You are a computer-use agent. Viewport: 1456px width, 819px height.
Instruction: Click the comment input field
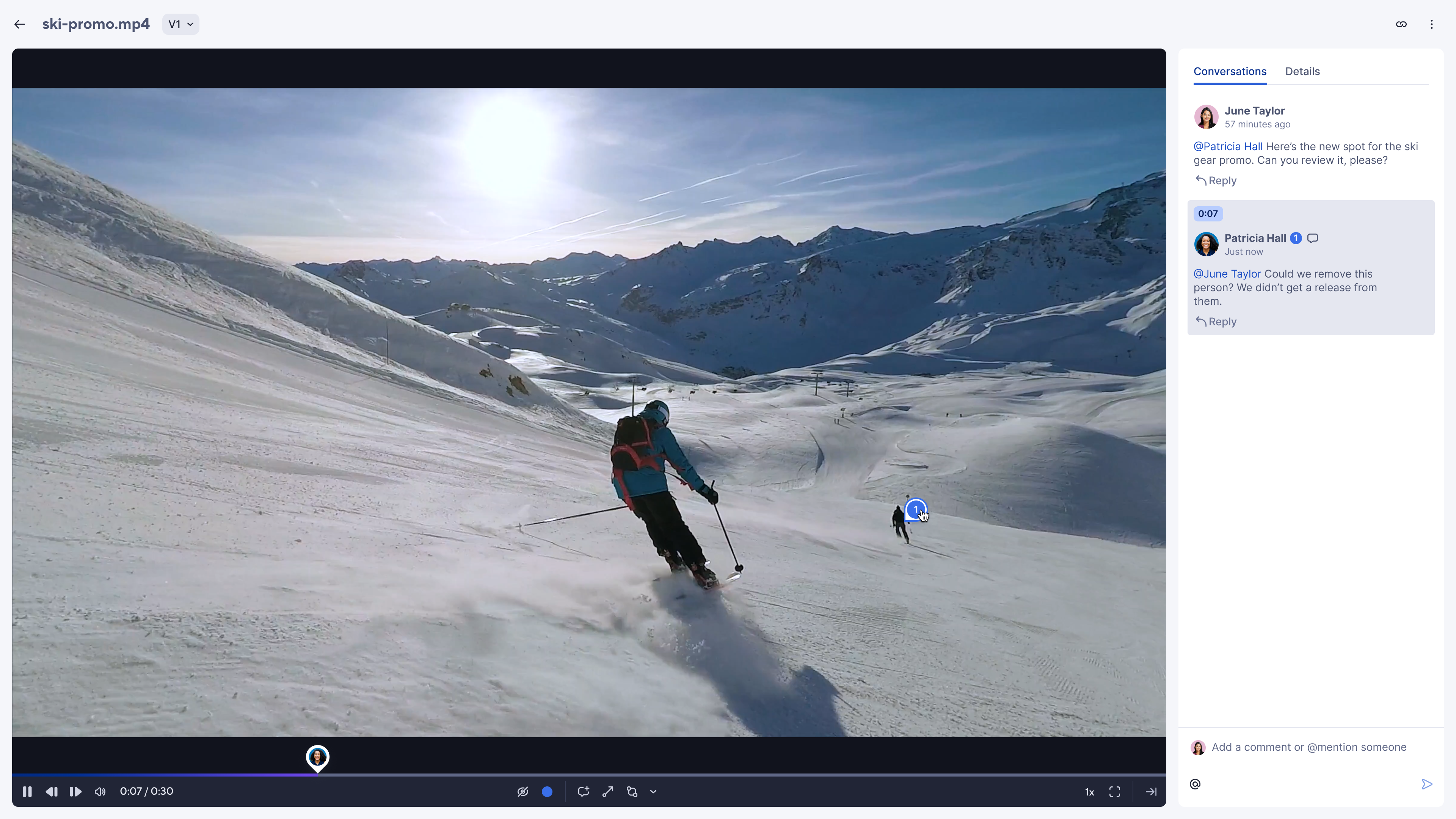pyautogui.click(x=1309, y=747)
